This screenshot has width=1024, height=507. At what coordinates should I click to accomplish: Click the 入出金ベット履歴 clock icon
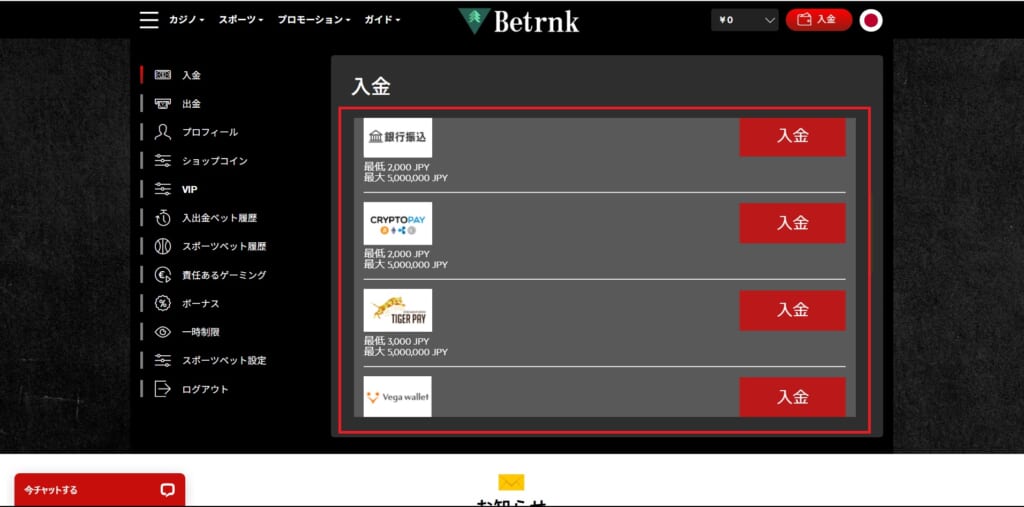pyautogui.click(x=163, y=218)
